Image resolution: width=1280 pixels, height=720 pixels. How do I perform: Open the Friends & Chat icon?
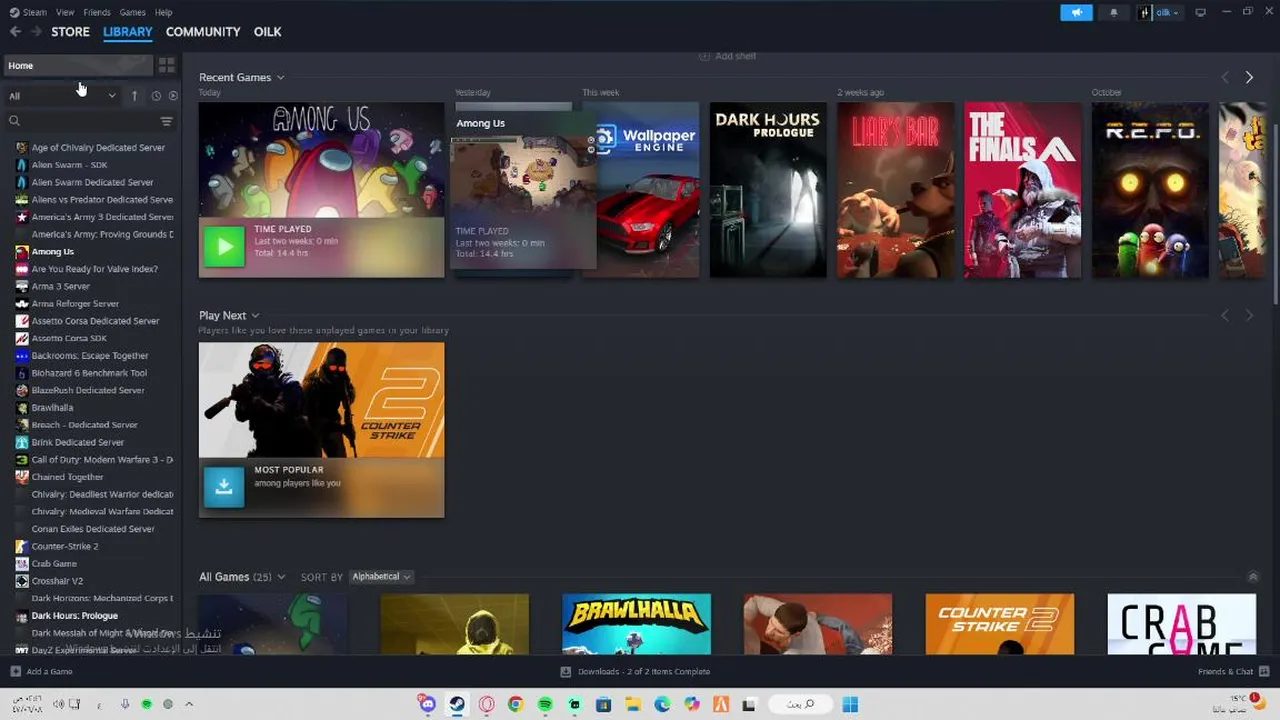click(x=1265, y=672)
